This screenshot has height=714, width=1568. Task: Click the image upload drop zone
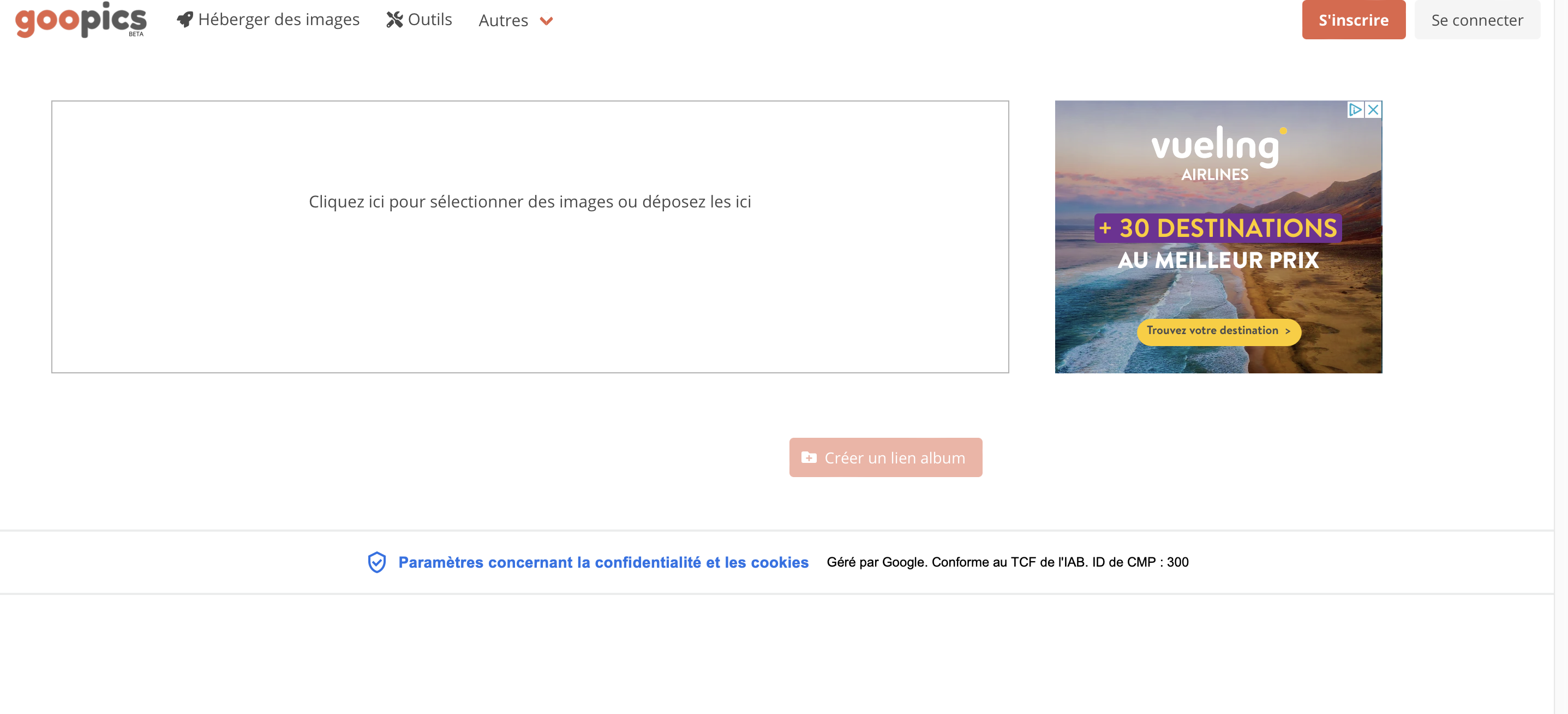tap(530, 236)
